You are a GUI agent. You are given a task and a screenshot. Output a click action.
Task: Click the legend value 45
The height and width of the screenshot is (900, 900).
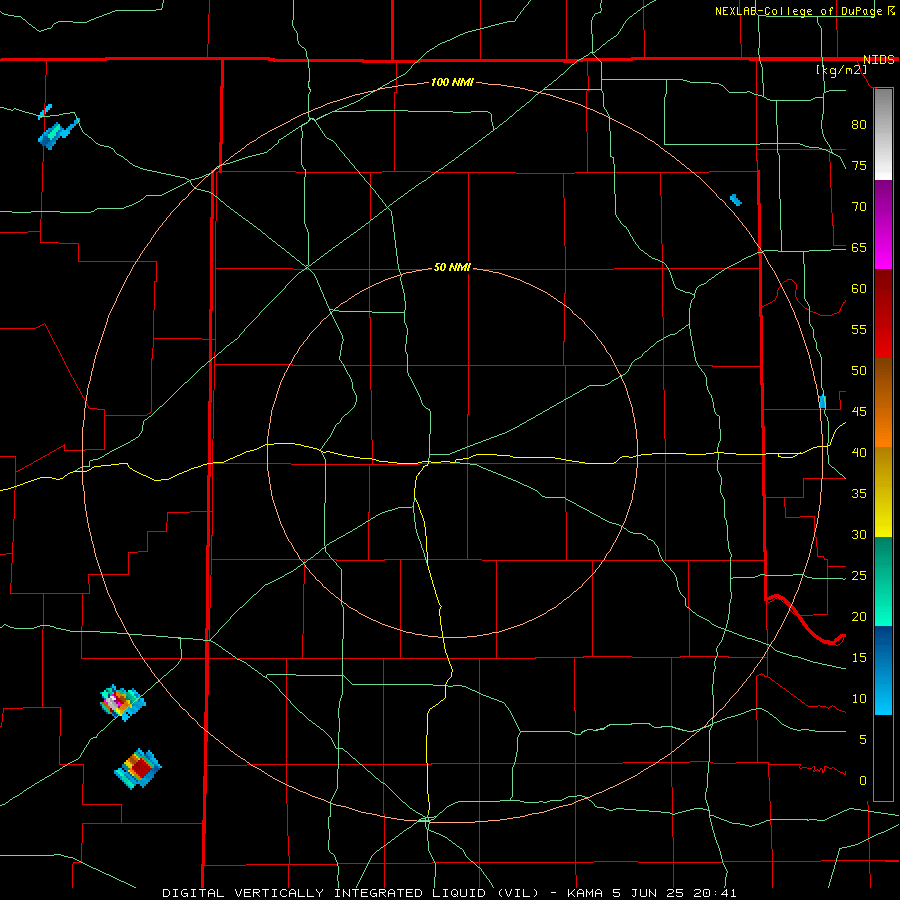tap(859, 412)
